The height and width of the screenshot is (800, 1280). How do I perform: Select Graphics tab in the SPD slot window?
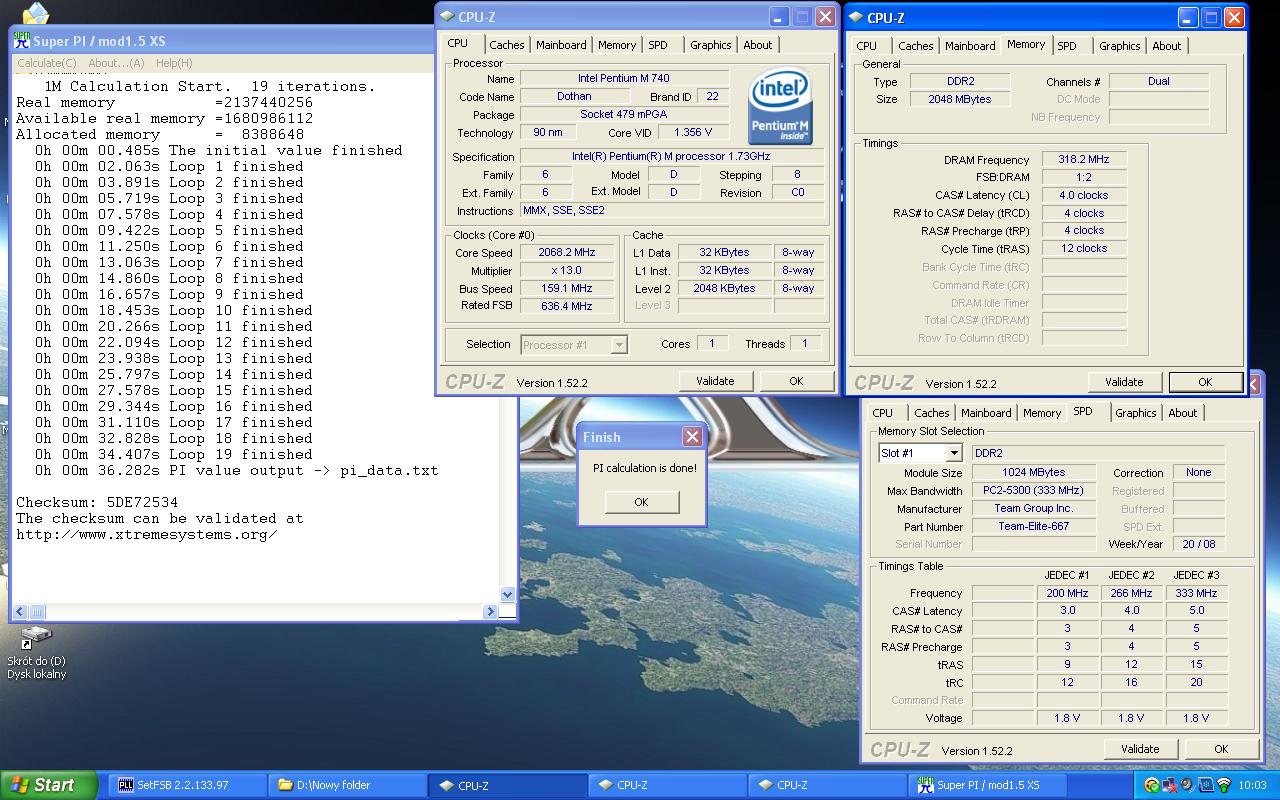pyautogui.click(x=1136, y=413)
